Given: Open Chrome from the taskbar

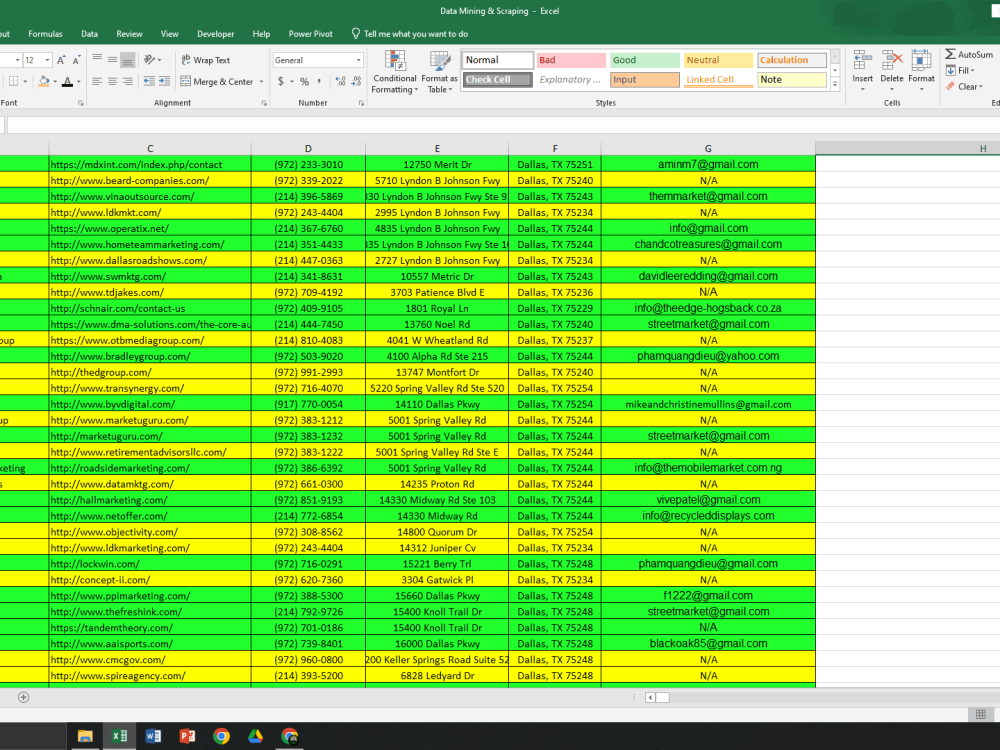Looking at the screenshot, I should [x=221, y=736].
